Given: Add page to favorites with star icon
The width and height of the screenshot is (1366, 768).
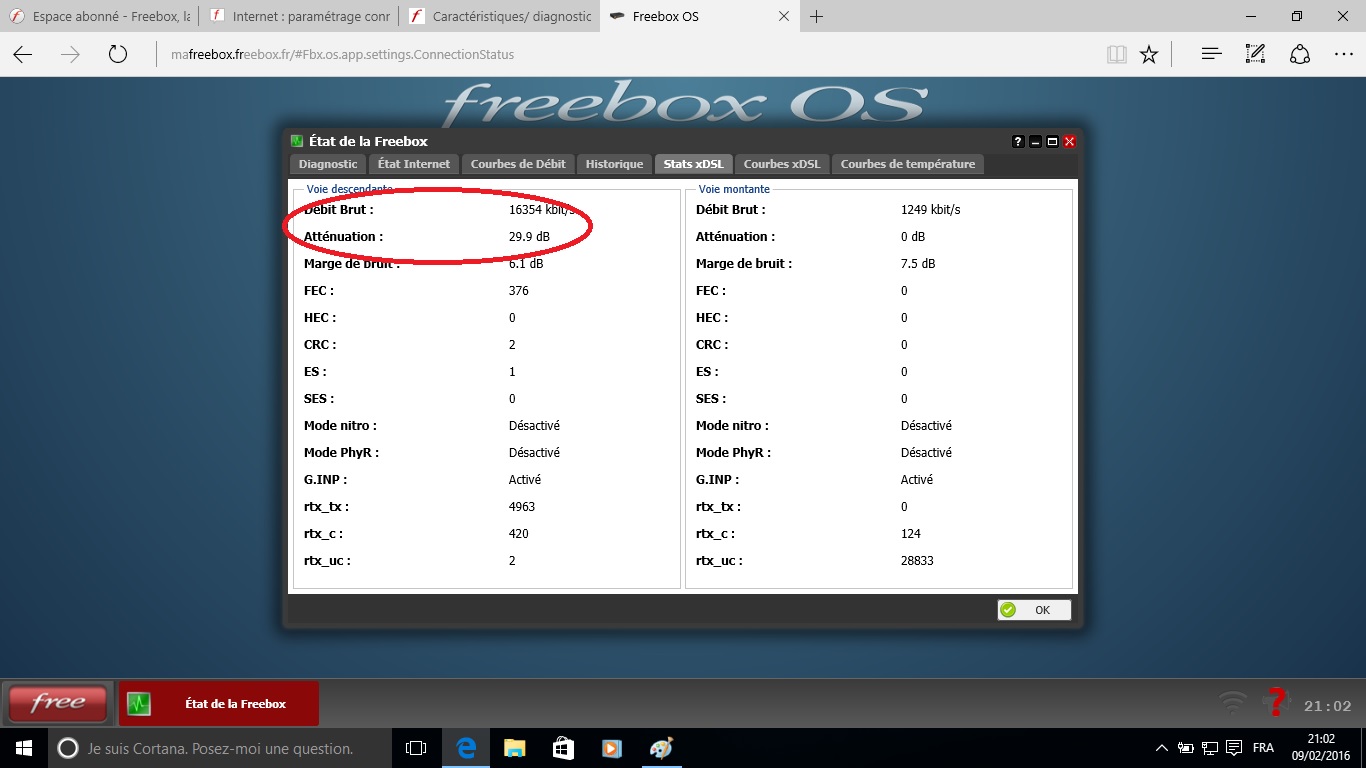Looking at the screenshot, I should [x=1149, y=55].
